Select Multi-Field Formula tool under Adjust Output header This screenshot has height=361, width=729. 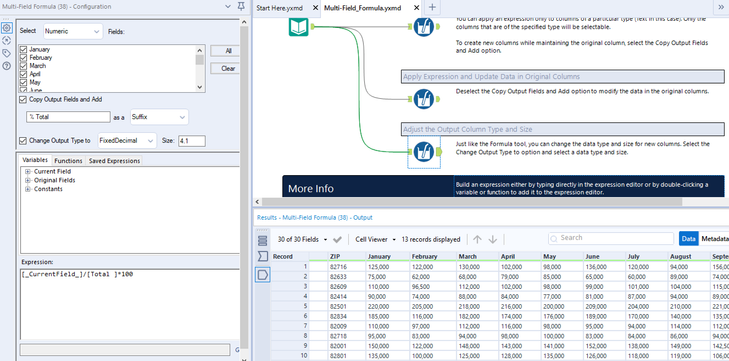[x=424, y=152]
